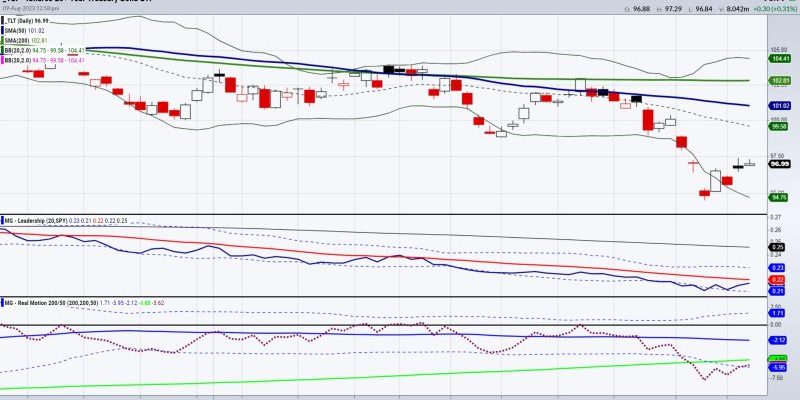The height and width of the screenshot is (400, 800).
Task: Click the 0.27 Leadership axis label
Action: click(775, 217)
